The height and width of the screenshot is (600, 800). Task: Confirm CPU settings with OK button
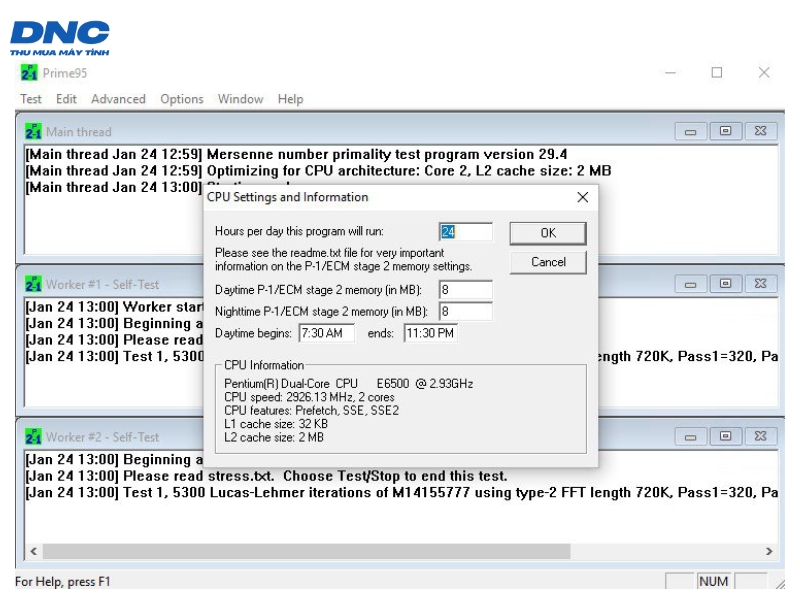pos(548,233)
